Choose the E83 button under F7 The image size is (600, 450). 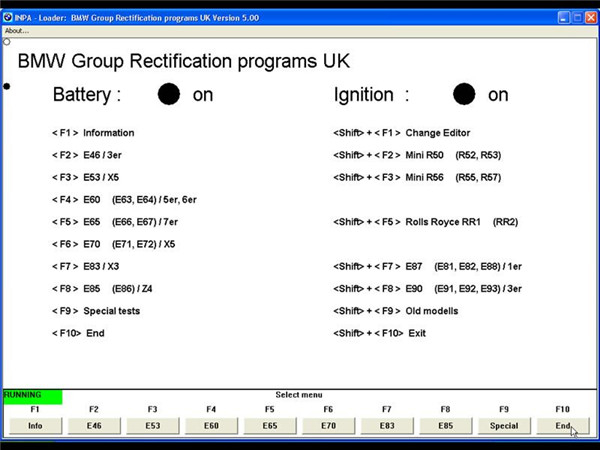tap(387, 426)
